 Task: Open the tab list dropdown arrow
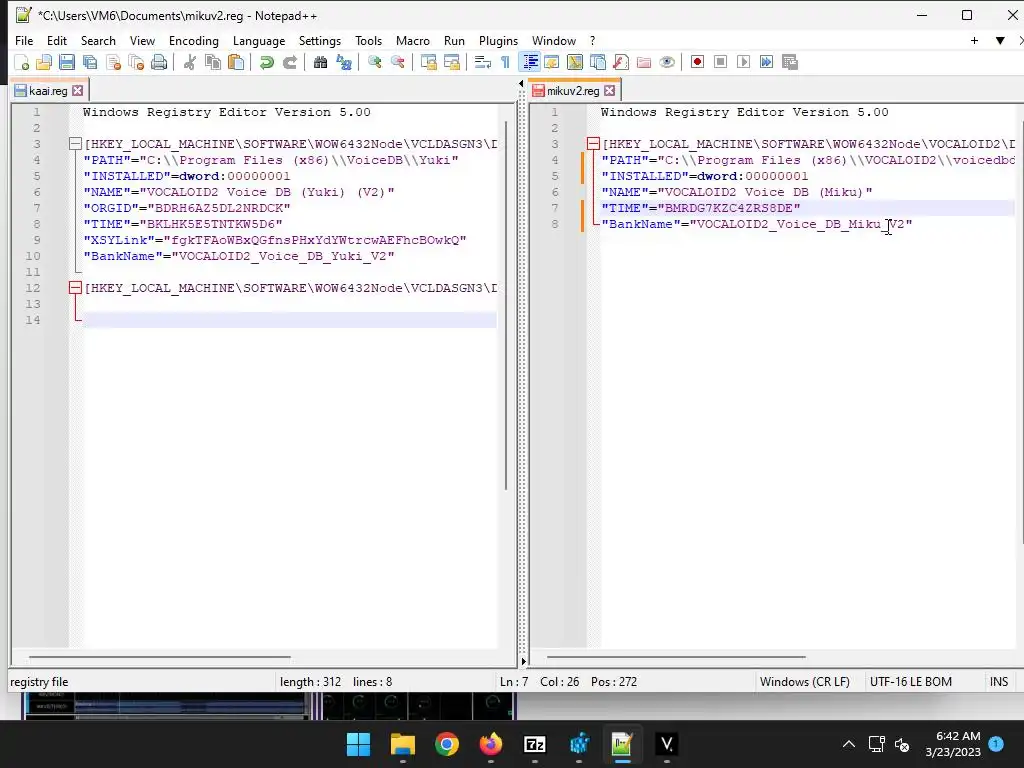point(1000,40)
